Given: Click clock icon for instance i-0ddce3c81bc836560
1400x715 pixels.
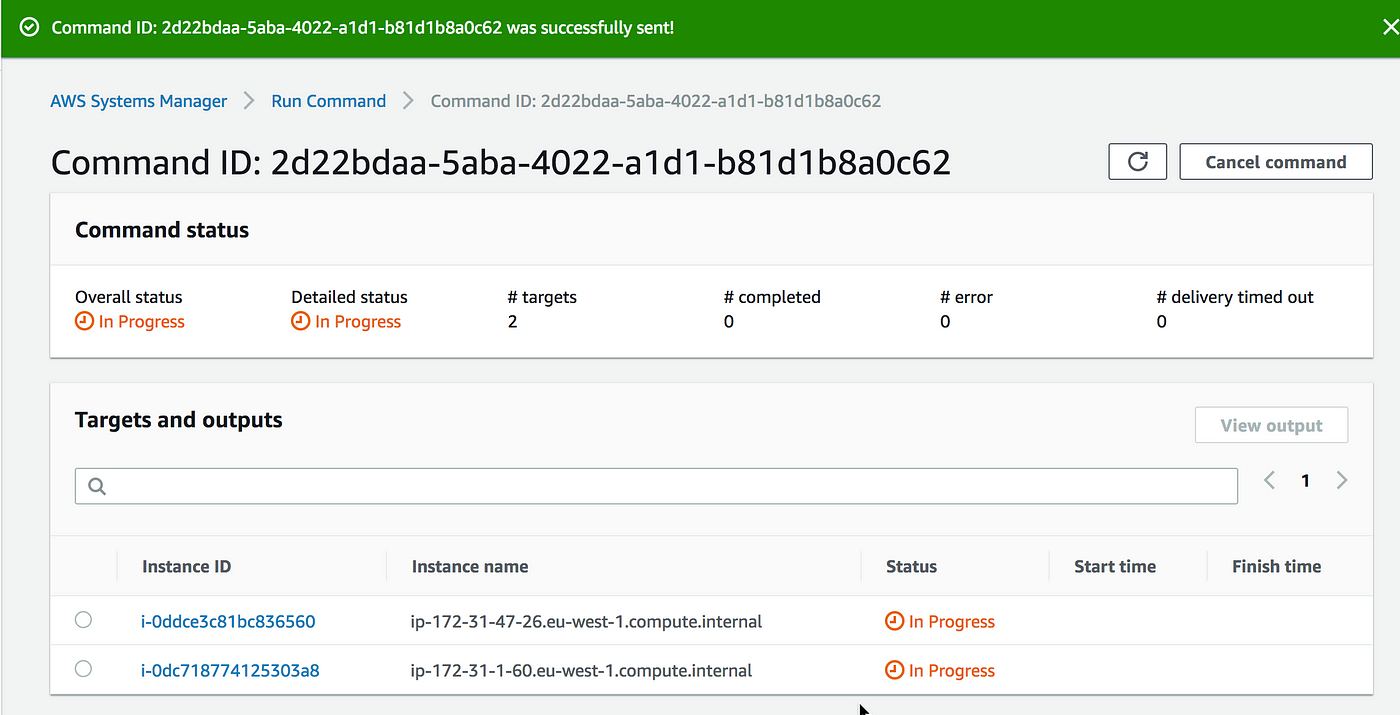Looking at the screenshot, I should (895, 622).
